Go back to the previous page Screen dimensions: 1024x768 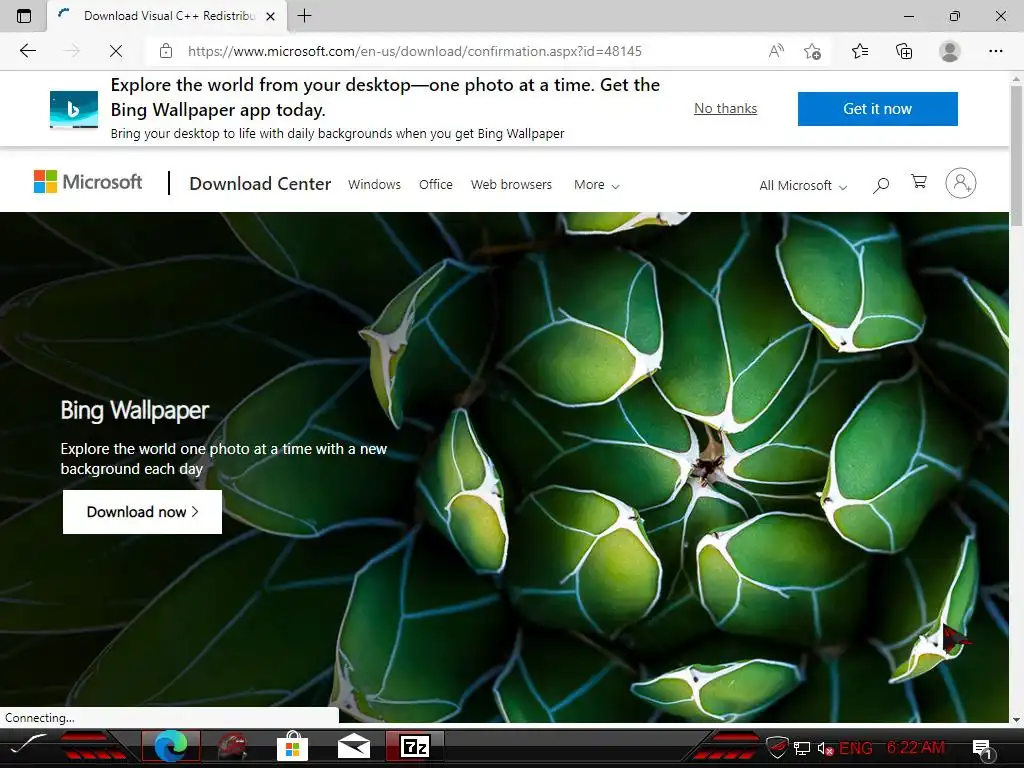click(27, 51)
